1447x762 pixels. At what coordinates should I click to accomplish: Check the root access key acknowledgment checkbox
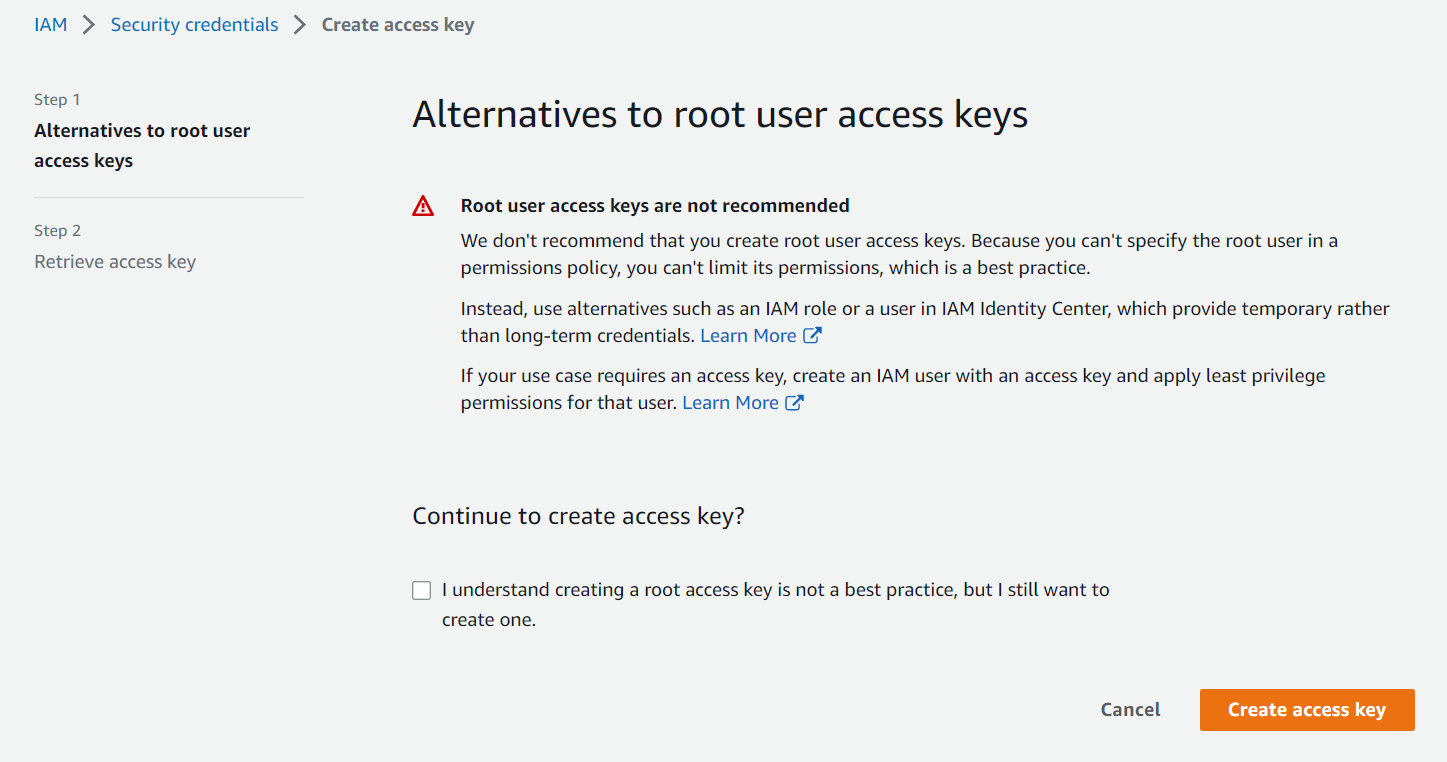tap(421, 590)
